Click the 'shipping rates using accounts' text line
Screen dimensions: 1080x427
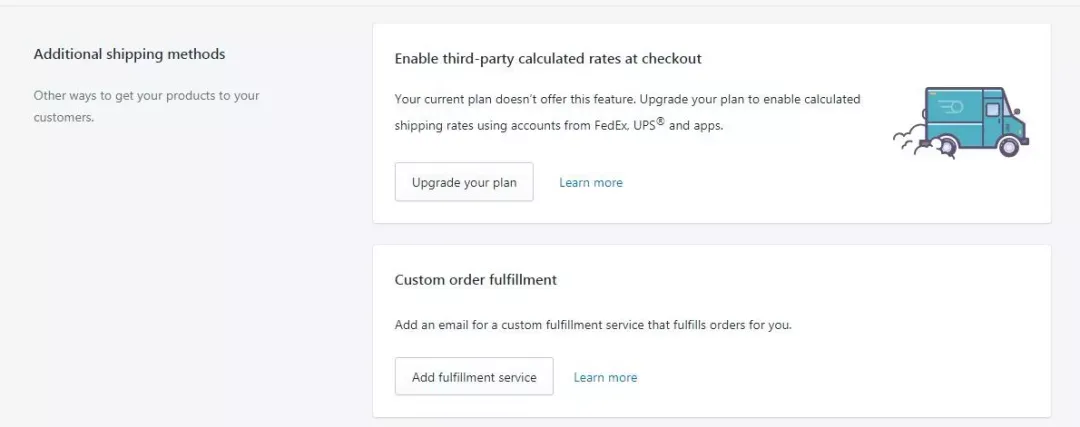tap(480, 127)
